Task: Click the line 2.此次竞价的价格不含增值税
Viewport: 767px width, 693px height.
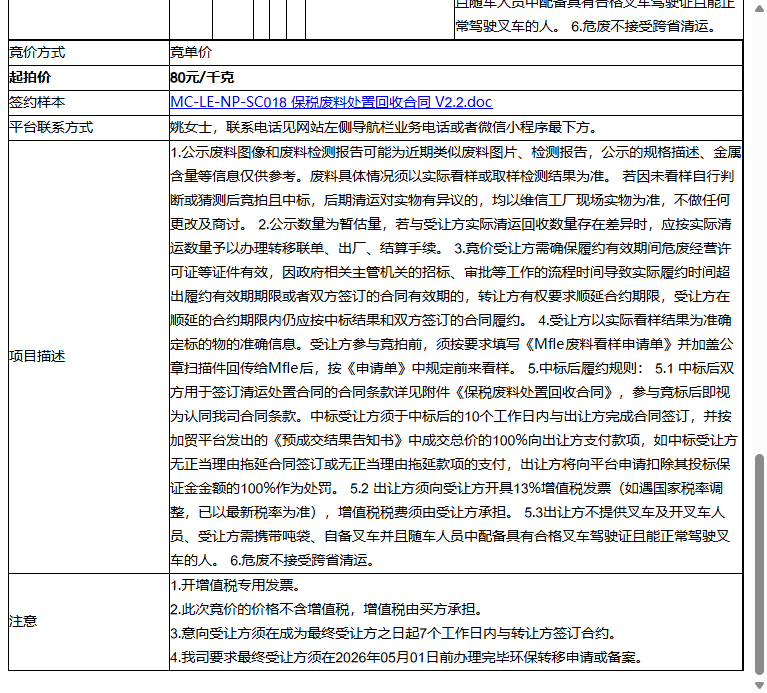Action: click(327, 609)
